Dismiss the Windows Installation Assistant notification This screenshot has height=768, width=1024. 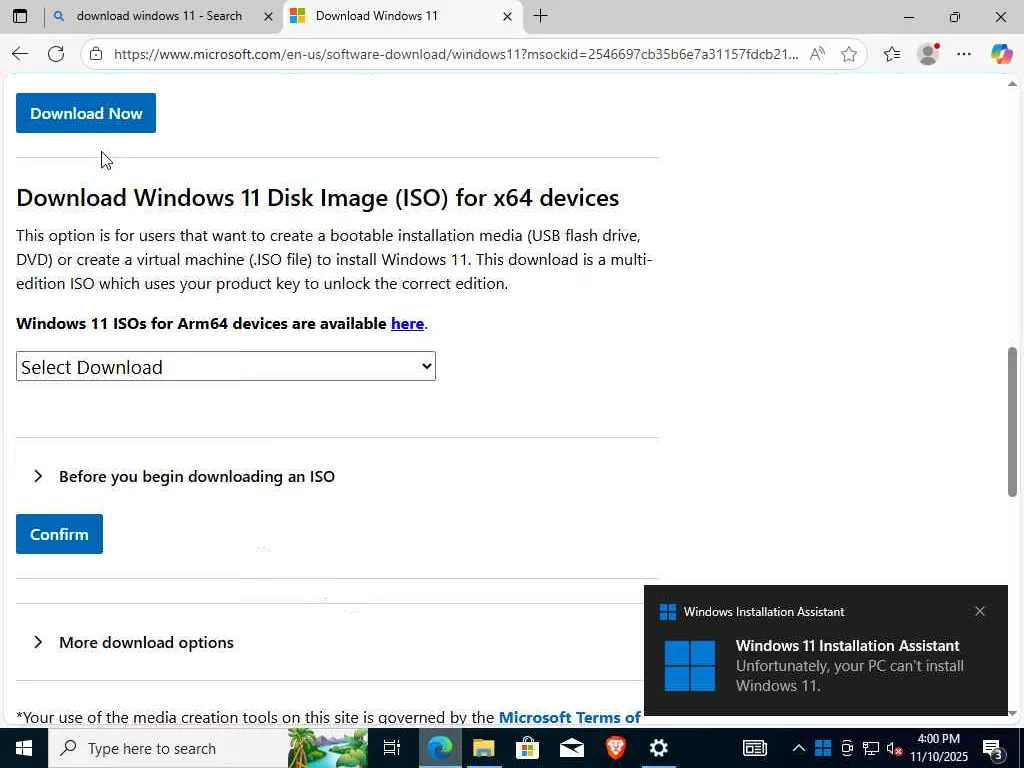pyautogui.click(x=979, y=611)
